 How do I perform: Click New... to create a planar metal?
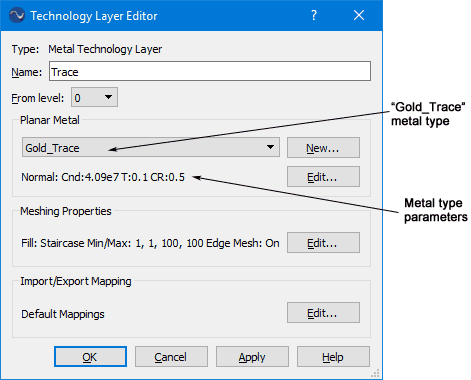[x=323, y=147]
